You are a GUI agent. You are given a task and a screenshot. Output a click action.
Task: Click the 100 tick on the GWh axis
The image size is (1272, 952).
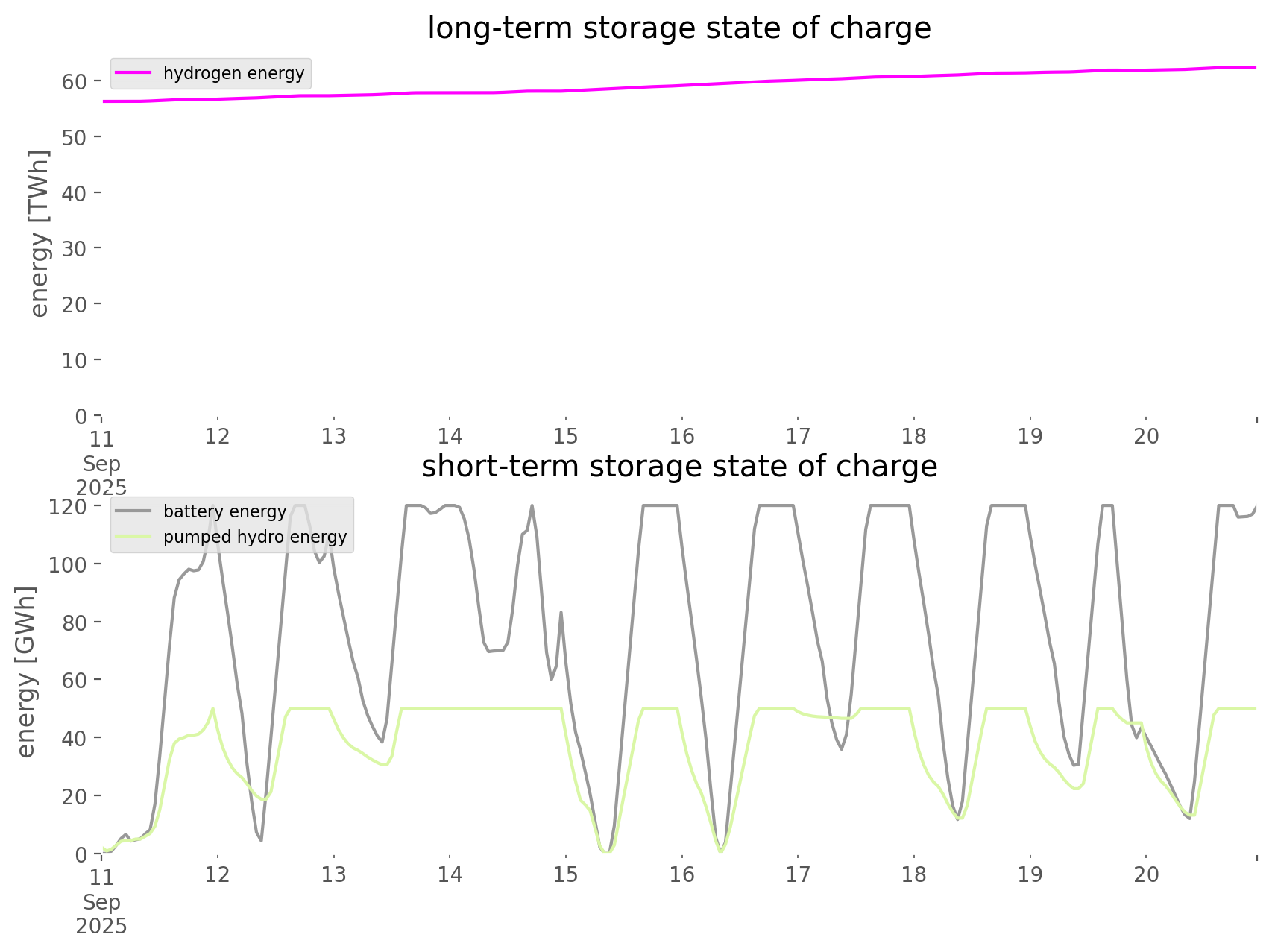(x=68, y=564)
